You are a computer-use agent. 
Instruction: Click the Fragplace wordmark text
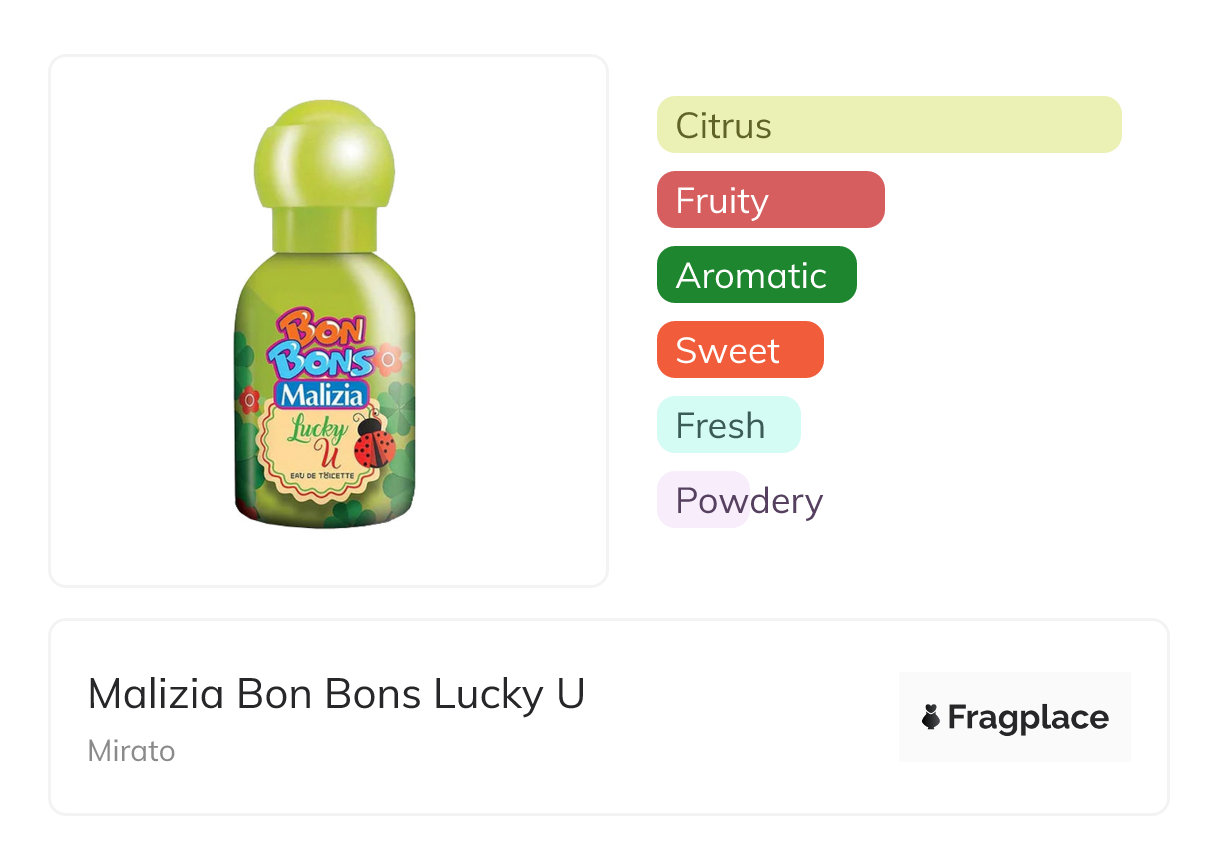pos(1028,718)
